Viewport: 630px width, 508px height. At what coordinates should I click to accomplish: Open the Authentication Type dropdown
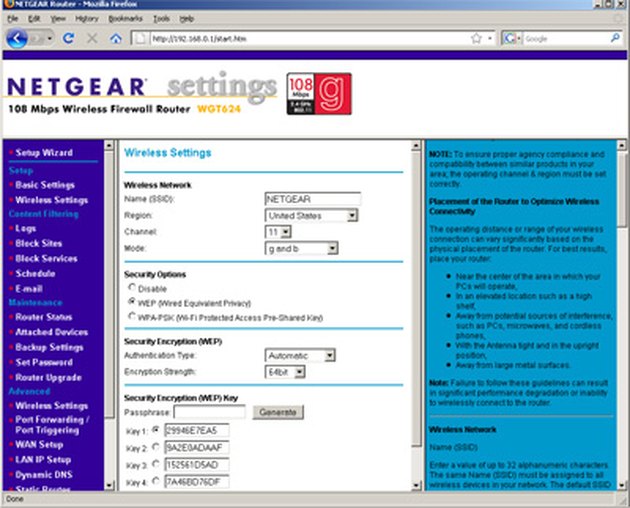coord(300,356)
